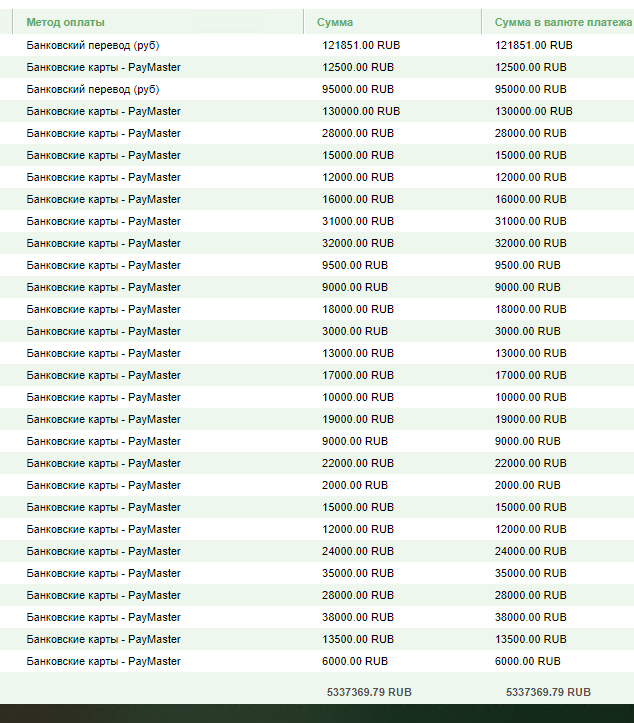Screen dimensions: 634x723
Task: Select the 95000.00 RUB Банковский перевод row
Action: click(317, 89)
